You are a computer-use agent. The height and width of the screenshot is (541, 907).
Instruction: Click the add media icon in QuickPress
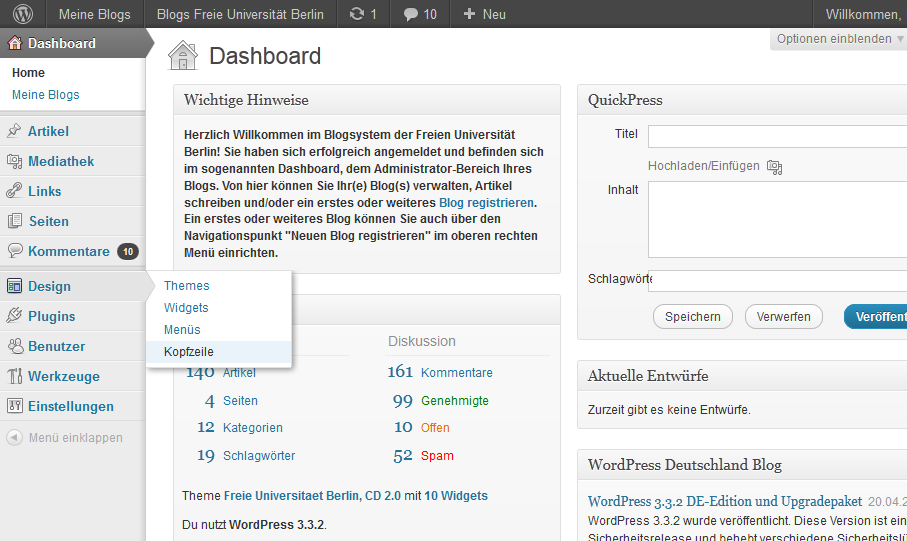click(x=774, y=166)
